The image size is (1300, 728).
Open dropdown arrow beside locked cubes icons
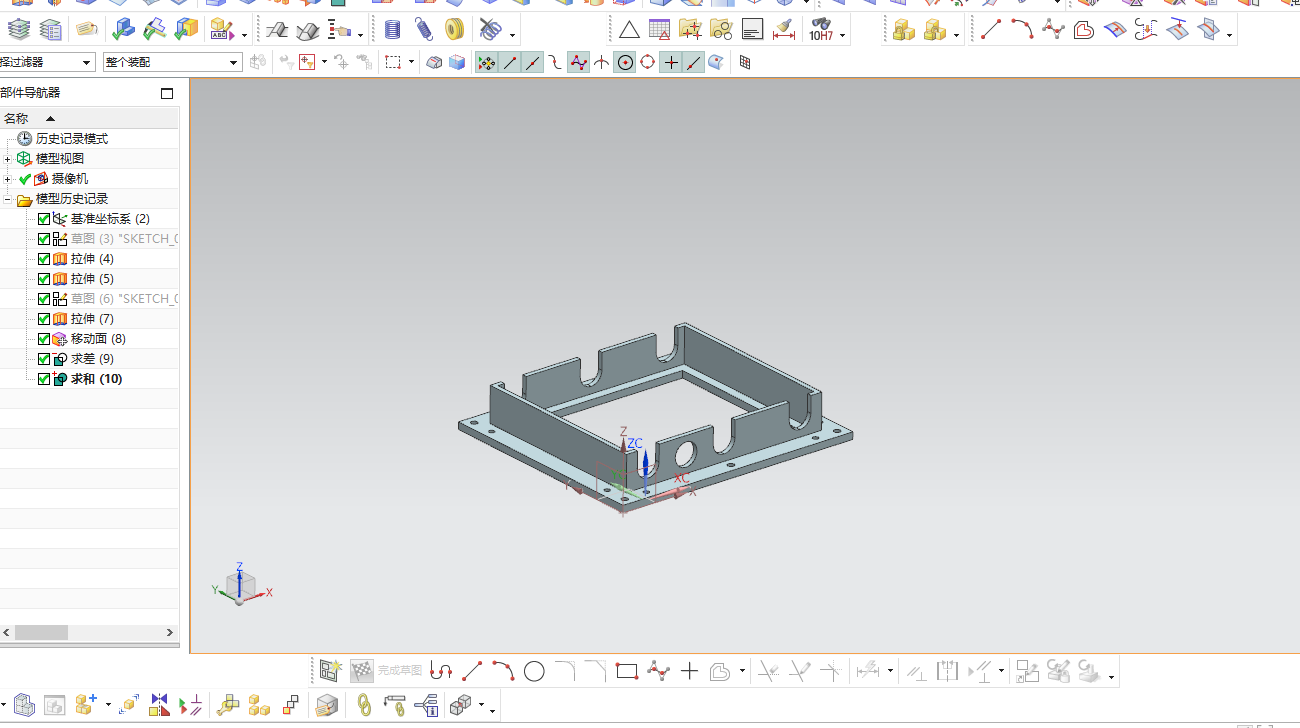957,36
